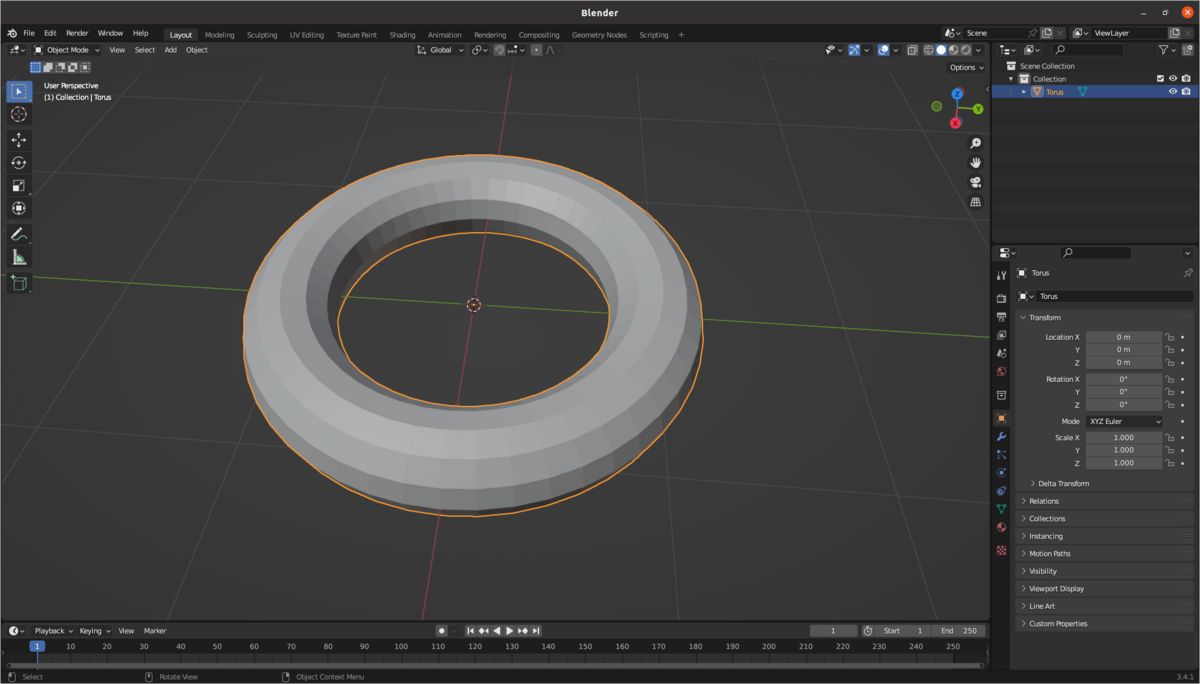Choose the Rotate tool in toolbar
The height and width of the screenshot is (684, 1200).
coord(19,163)
